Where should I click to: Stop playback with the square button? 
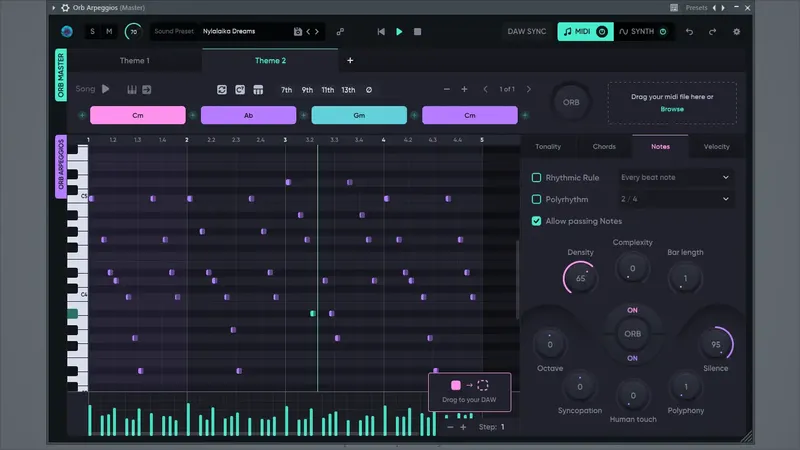[x=417, y=32]
